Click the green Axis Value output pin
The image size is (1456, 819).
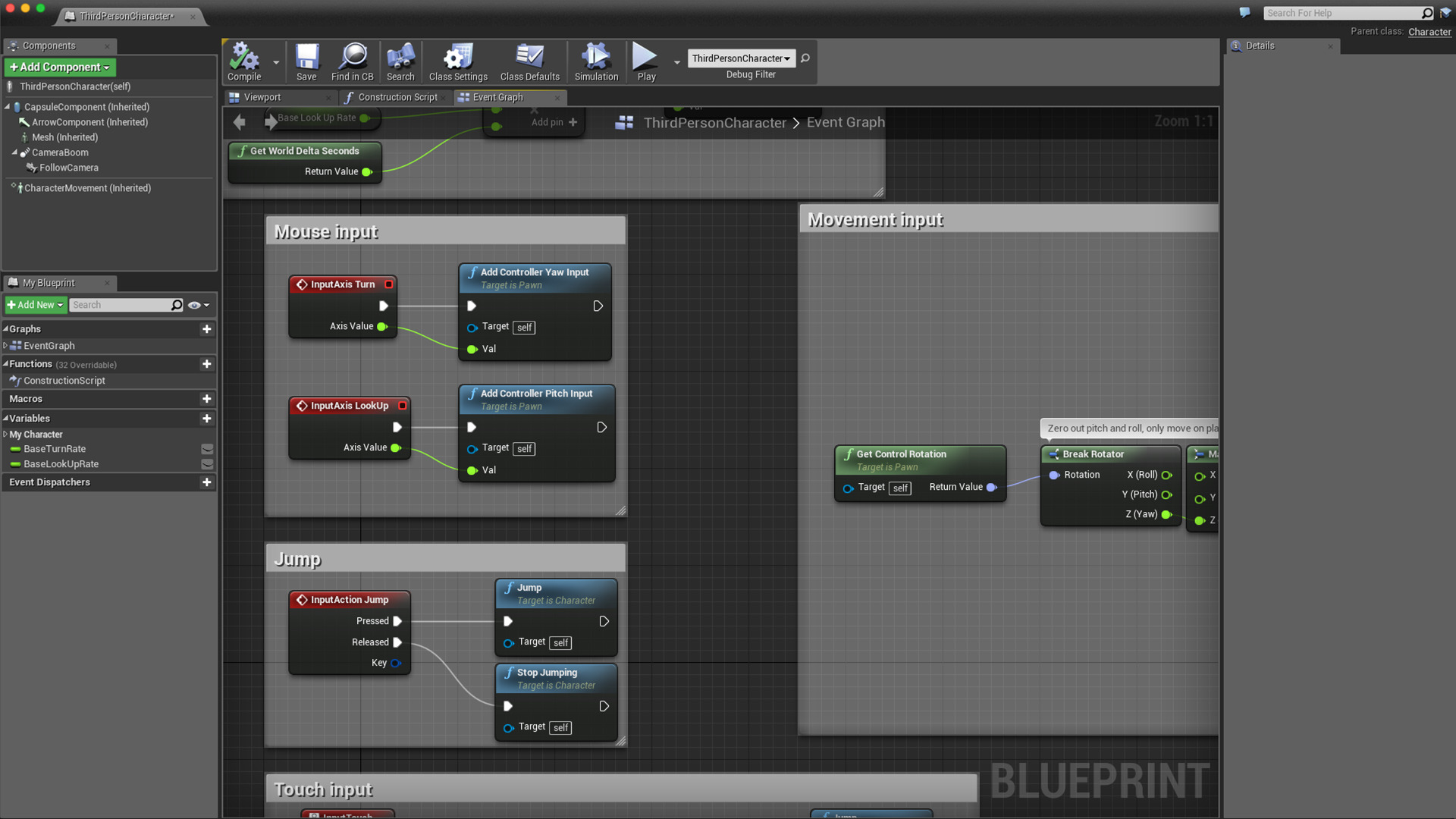[383, 326]
